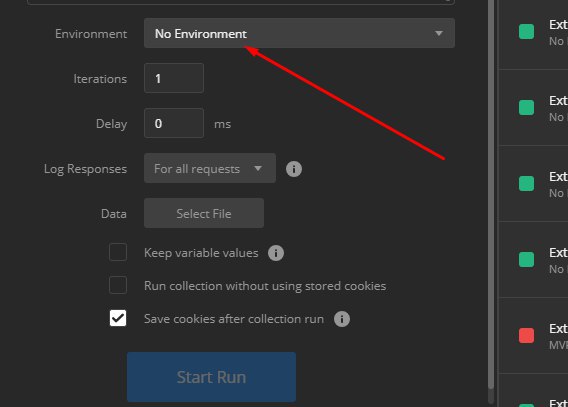Click the 'Save cookies after collection run' label
Screen dimensions: 568x407
click(234, 319)
